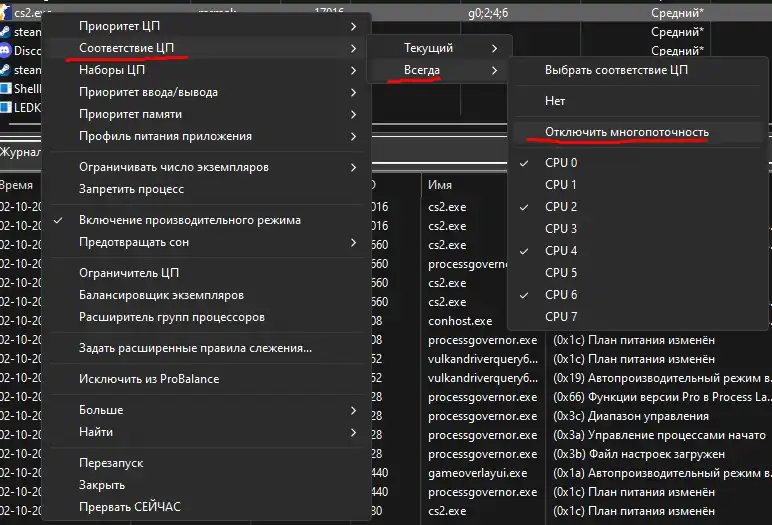Toggle 'Включение производительного режима' option
The image size is (772, 525).
point(189,220)
